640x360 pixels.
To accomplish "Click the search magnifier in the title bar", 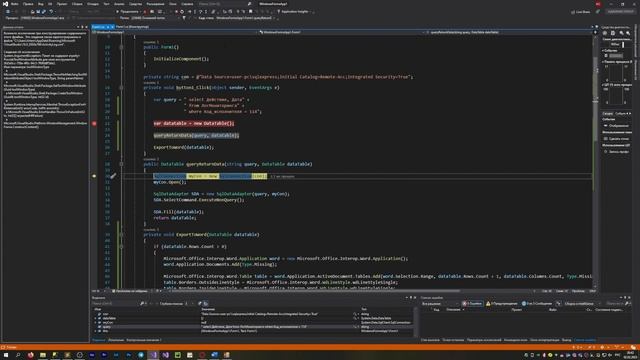I will click(249, 4).
